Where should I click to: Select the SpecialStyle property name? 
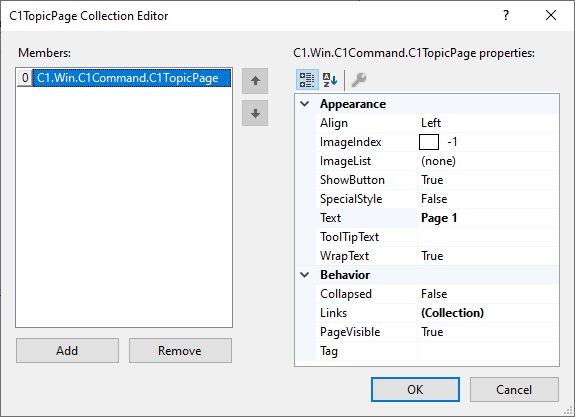pyautogui.click(x=351, y=199)
